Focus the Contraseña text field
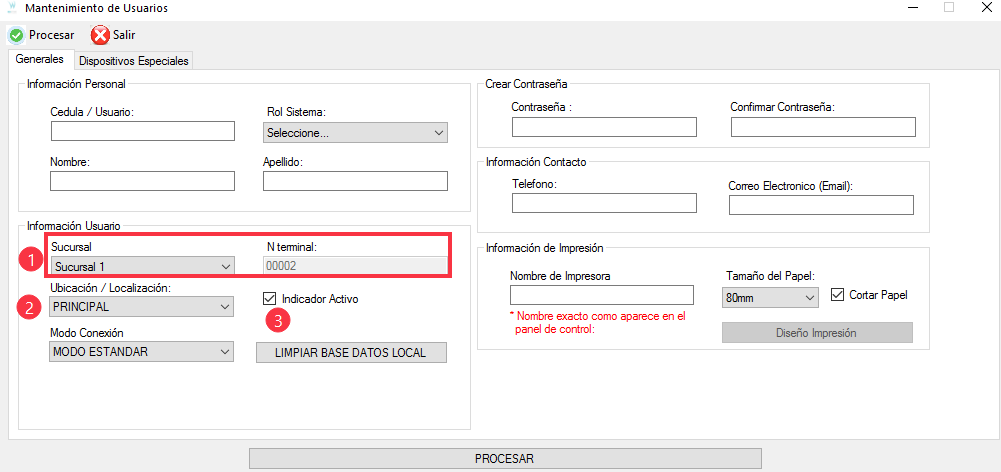1001x472 pixels. point(604,127)
